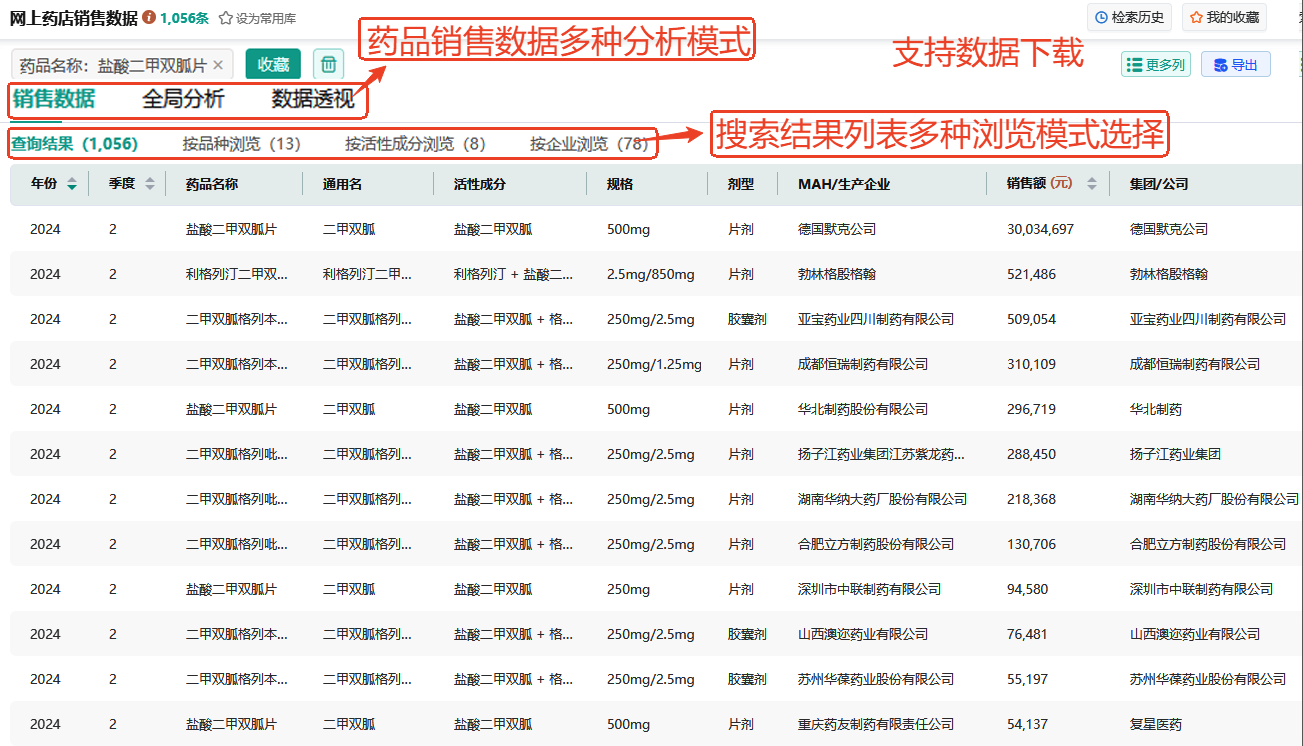
Task: Sort by the 年份 column arrows
Action: coord(71,184)
